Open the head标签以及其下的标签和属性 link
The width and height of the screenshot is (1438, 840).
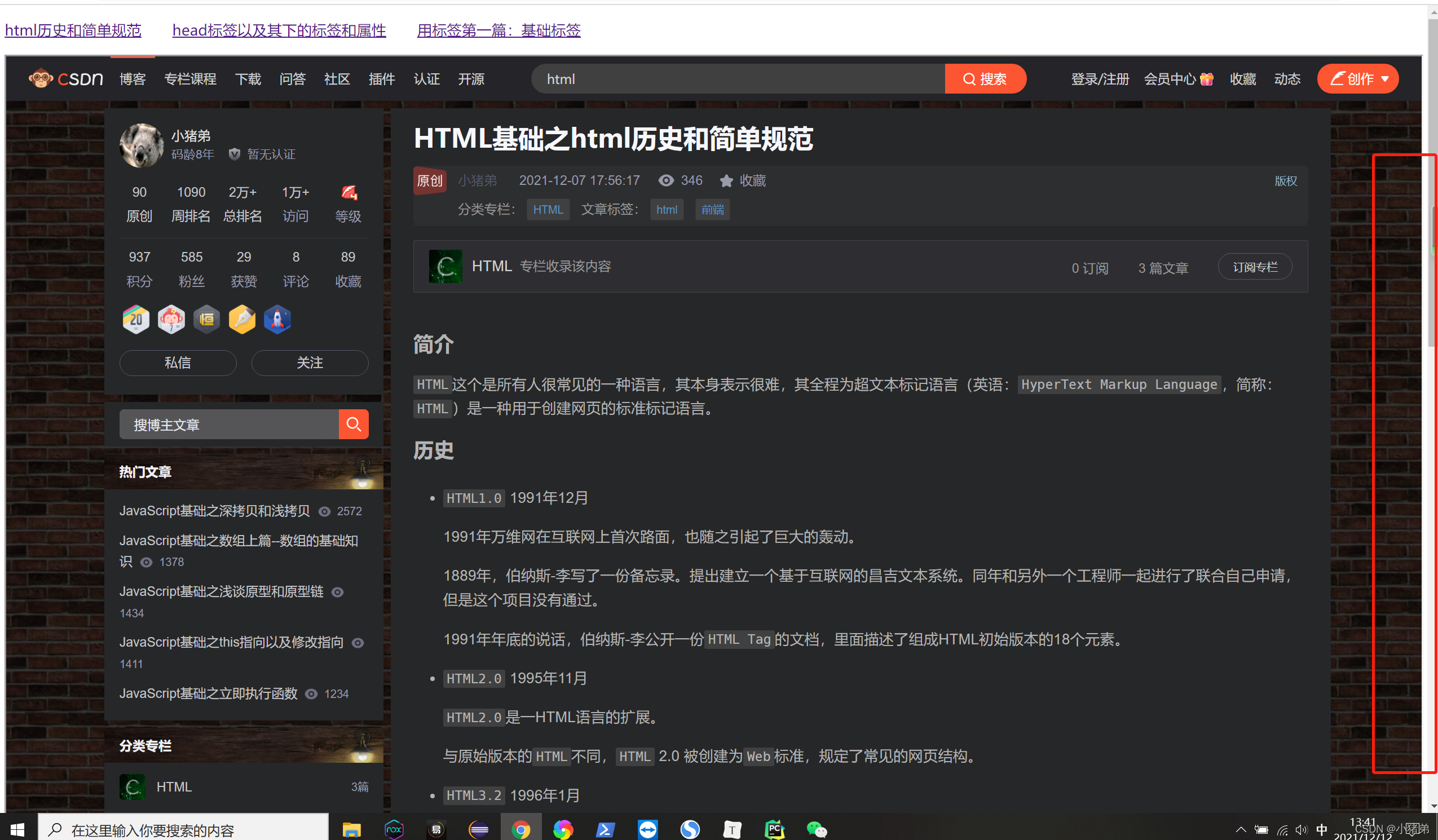[x=279, y=30]
